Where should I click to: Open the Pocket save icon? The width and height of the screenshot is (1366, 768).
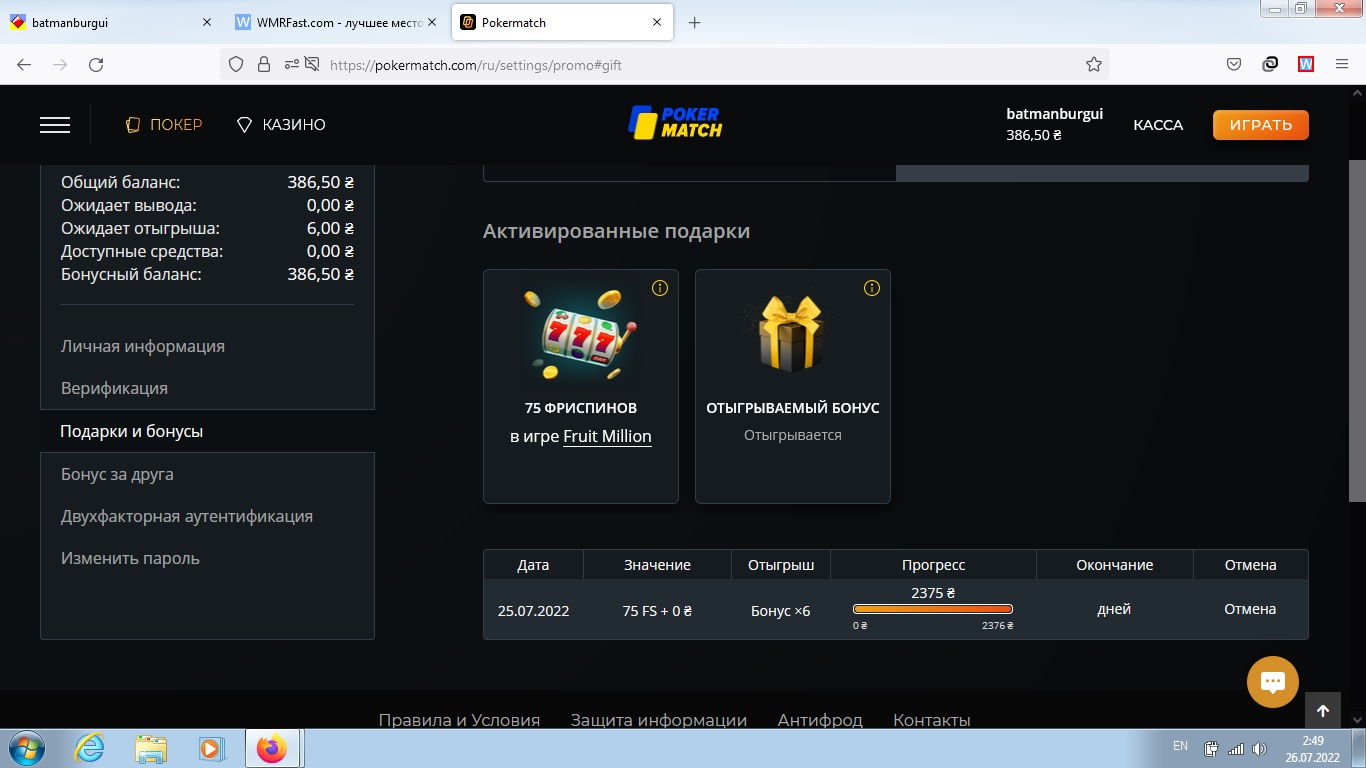[1234, 64]
